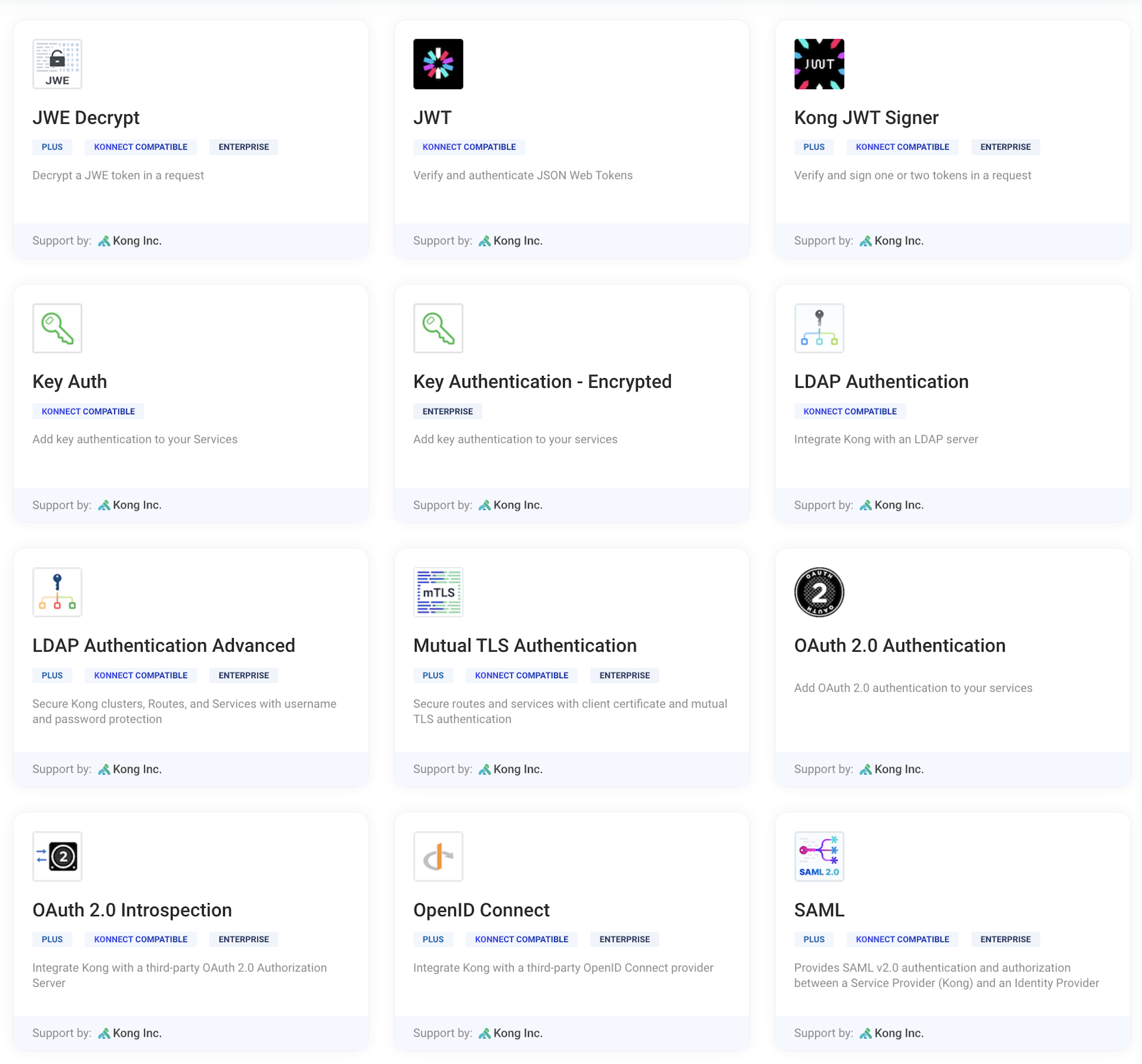
Task: Click Kong Inc. support link on JWE Decrypt
Action: click(x=136, y=241)
